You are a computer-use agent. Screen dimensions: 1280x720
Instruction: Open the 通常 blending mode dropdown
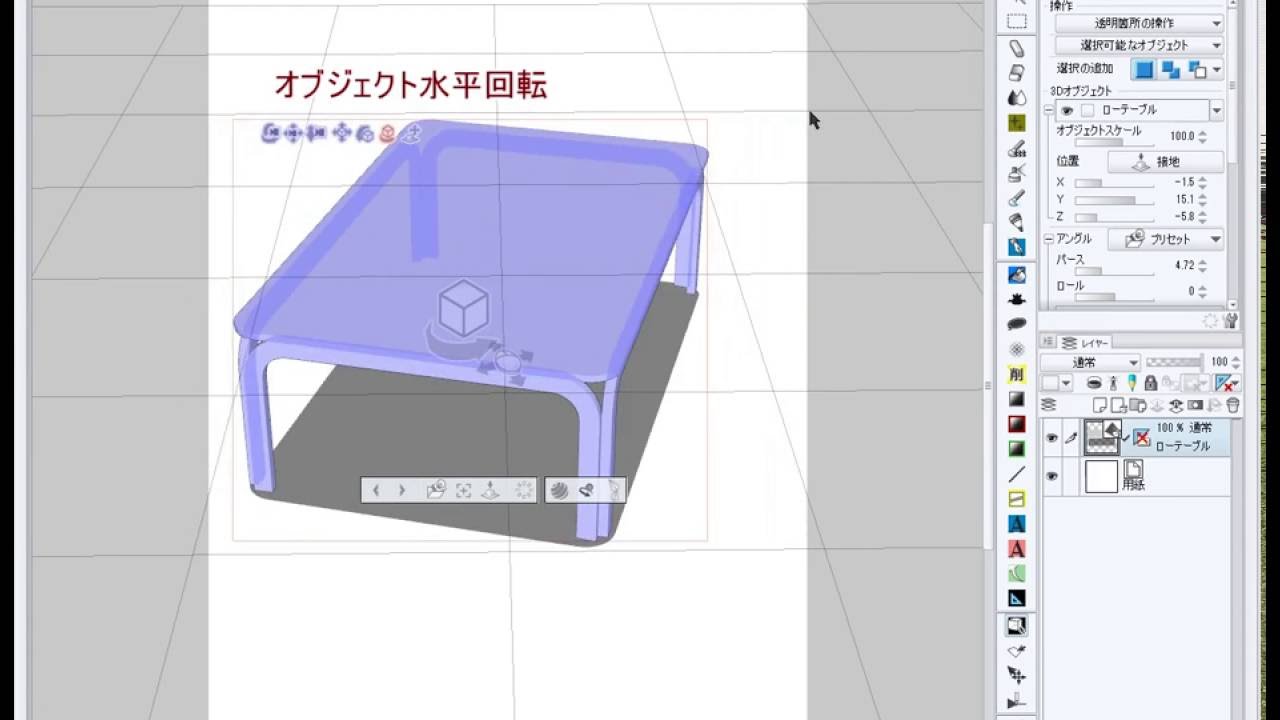pos(1090,362)
